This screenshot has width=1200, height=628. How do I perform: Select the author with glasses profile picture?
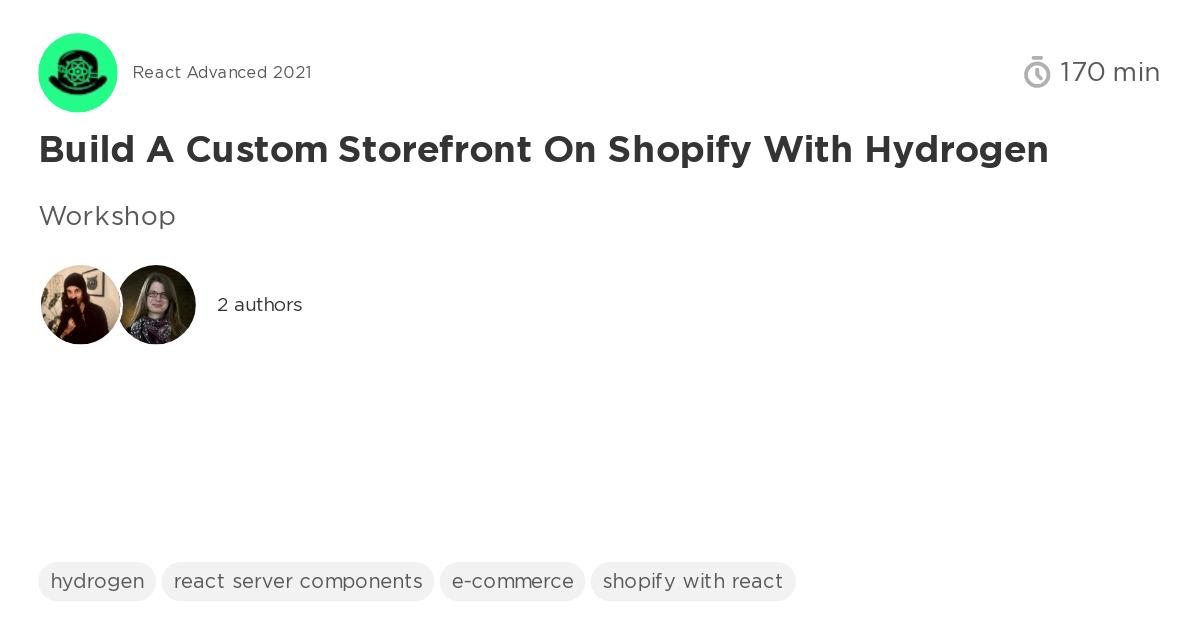[x=157, y=304]
